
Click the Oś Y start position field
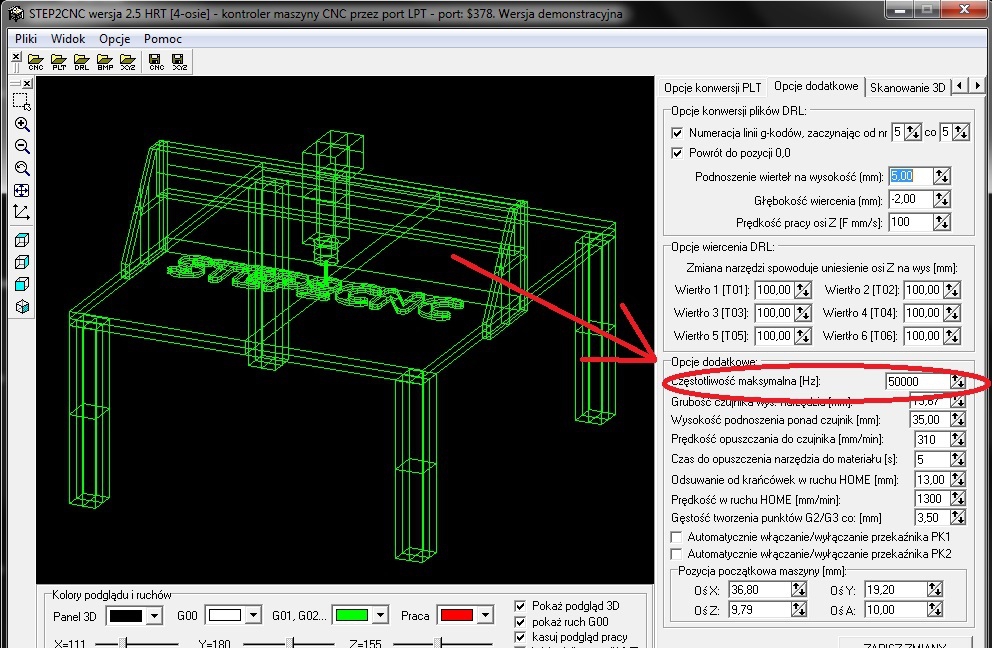click(x=896, y=590)
